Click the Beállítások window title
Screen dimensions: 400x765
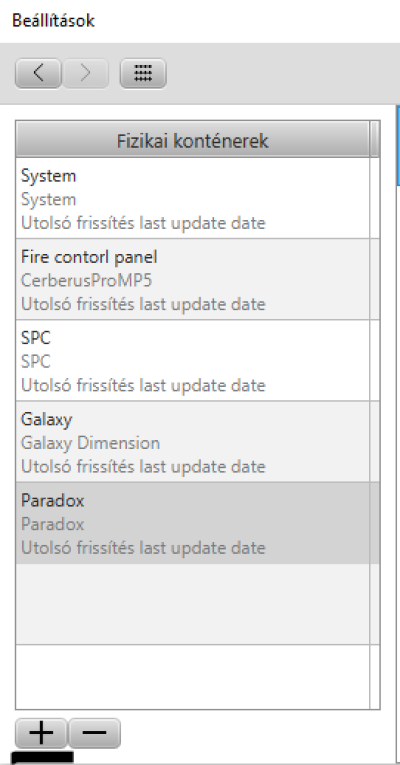53,21
